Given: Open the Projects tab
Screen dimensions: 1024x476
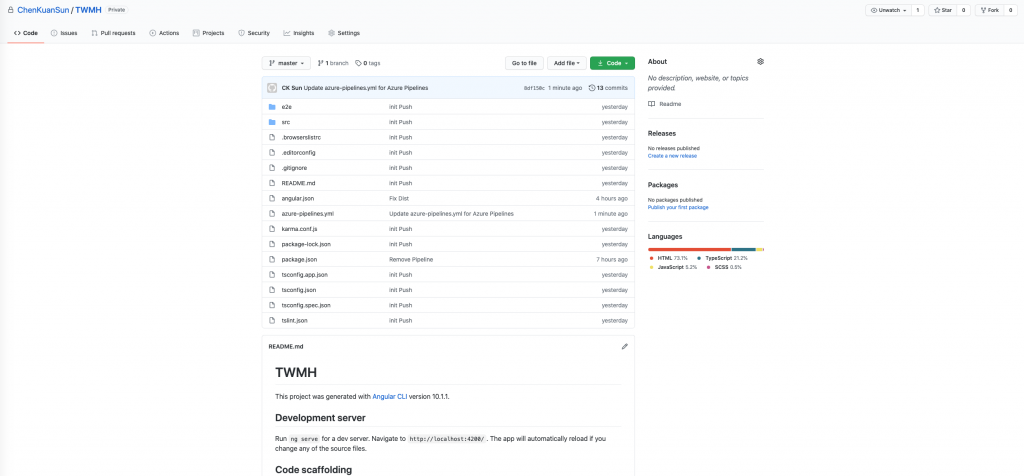Looking at the screenshot, I should click(x=208, y=33).
